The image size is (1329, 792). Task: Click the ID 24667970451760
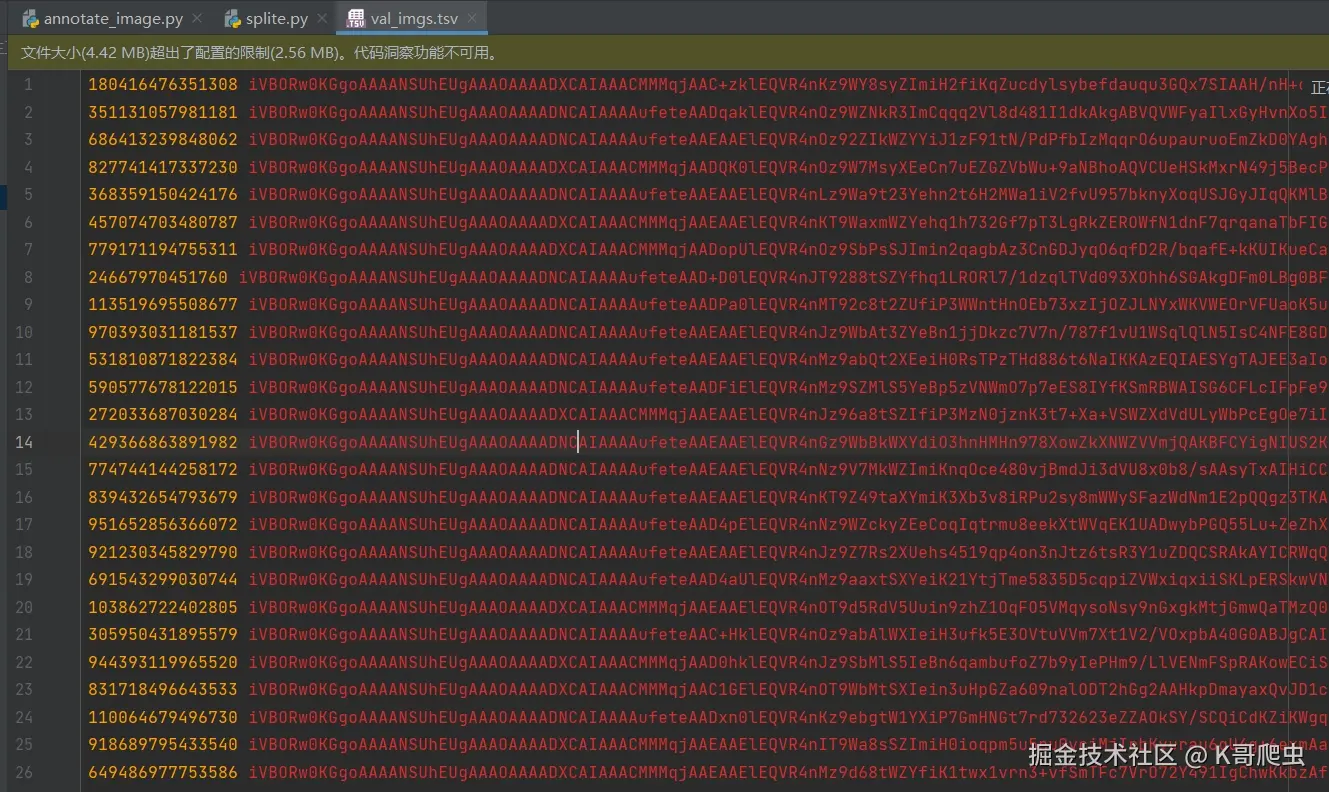click(158, 277)
